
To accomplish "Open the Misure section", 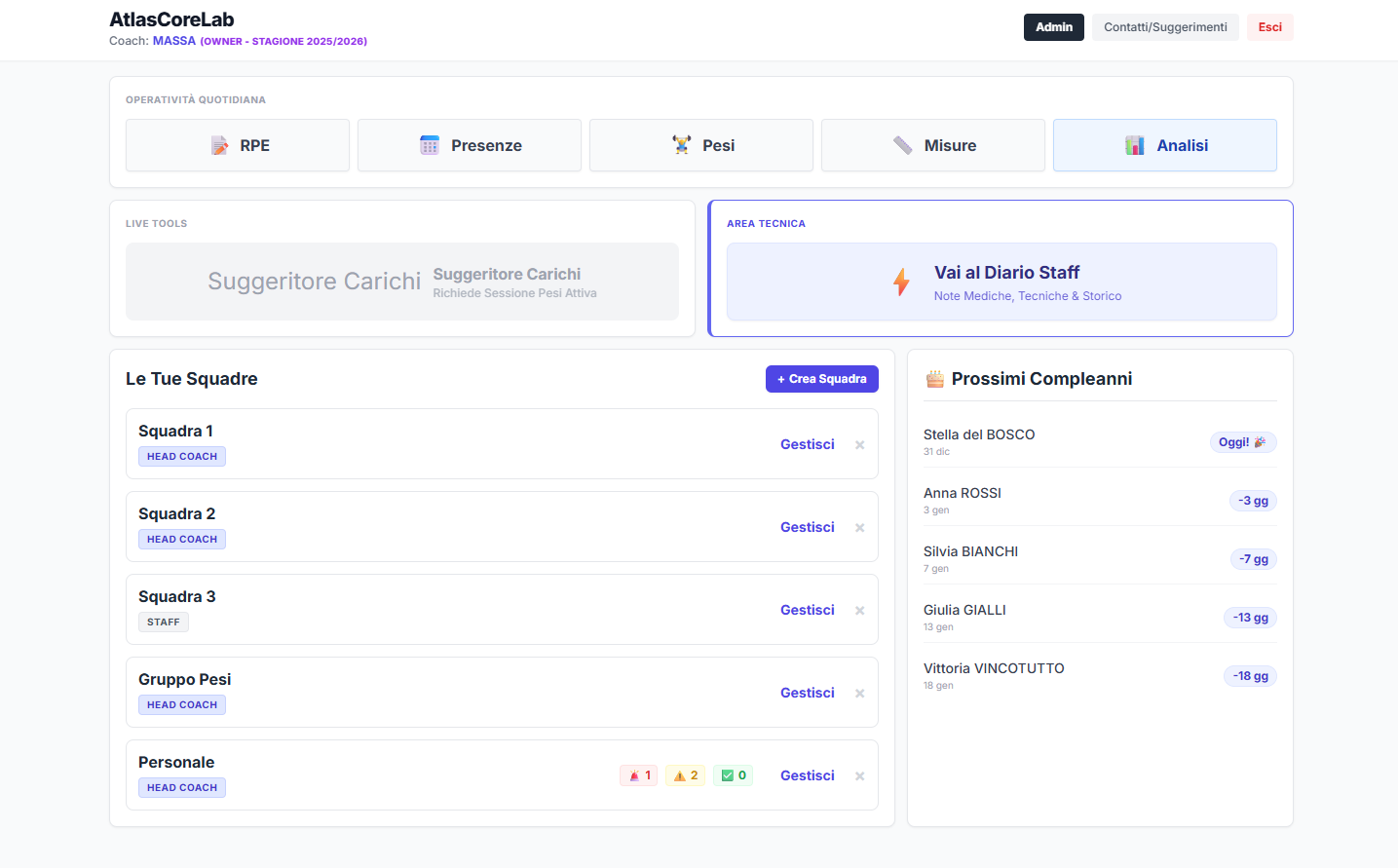I will click(x=933, y=145).
